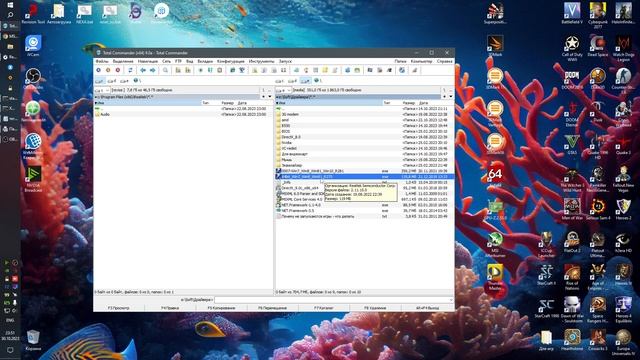Open the Windows Start button
Viewport: 640px width, 360px height.
[x=10, y=4]
